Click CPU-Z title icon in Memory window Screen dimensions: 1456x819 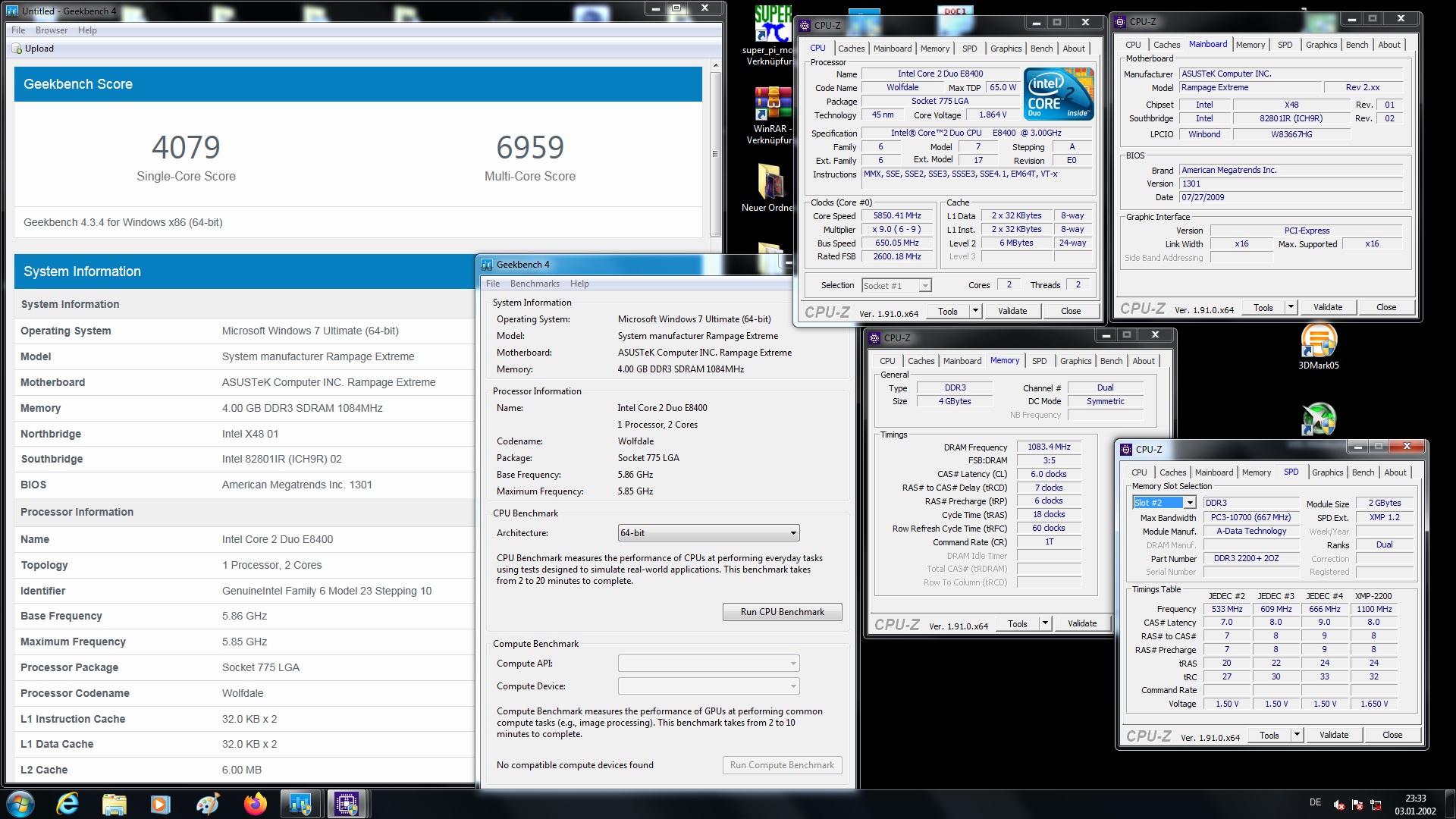click(875, 338)
